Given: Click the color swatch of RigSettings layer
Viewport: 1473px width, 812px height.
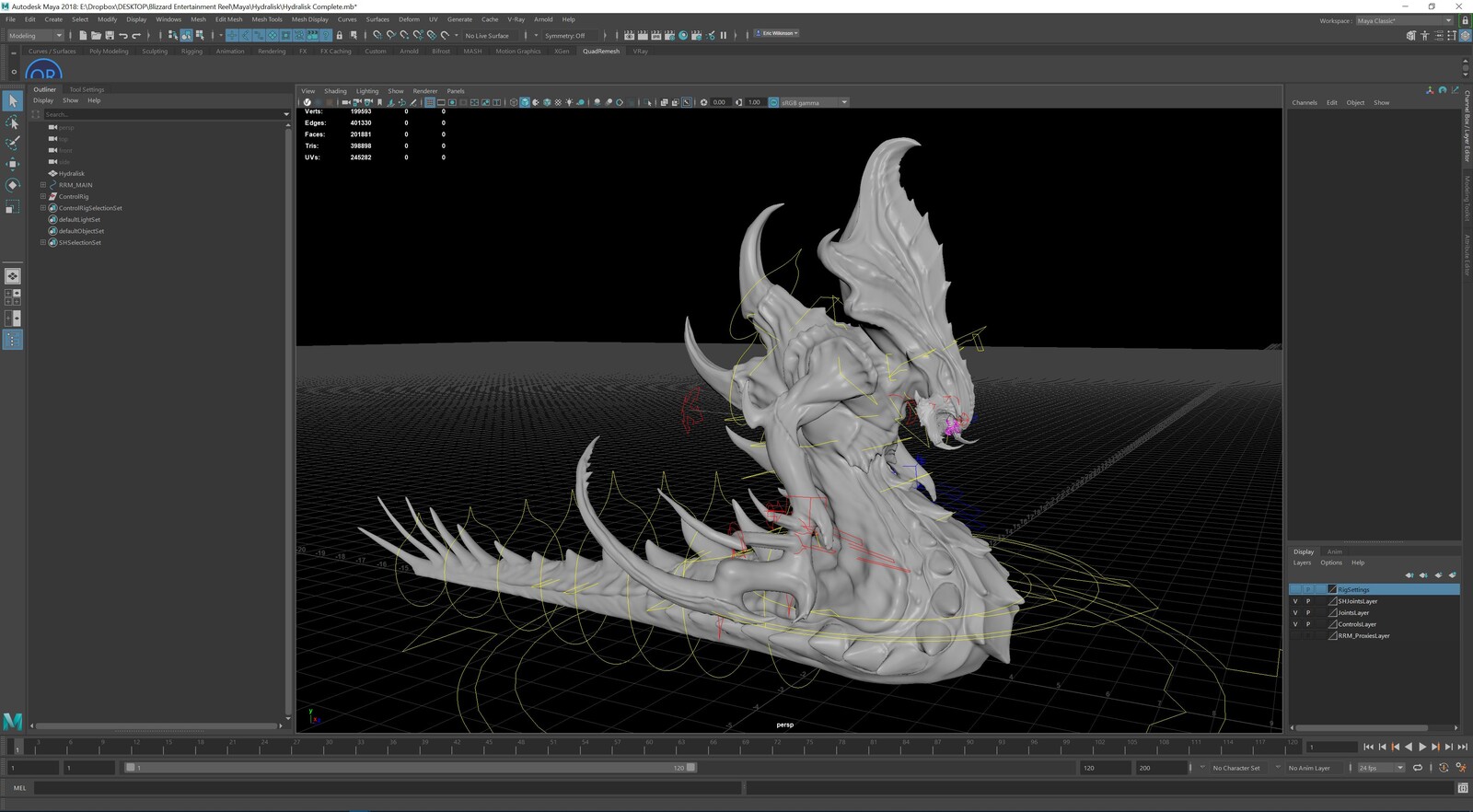Looking at the screenshot, I should click(x=1331, y=589).
